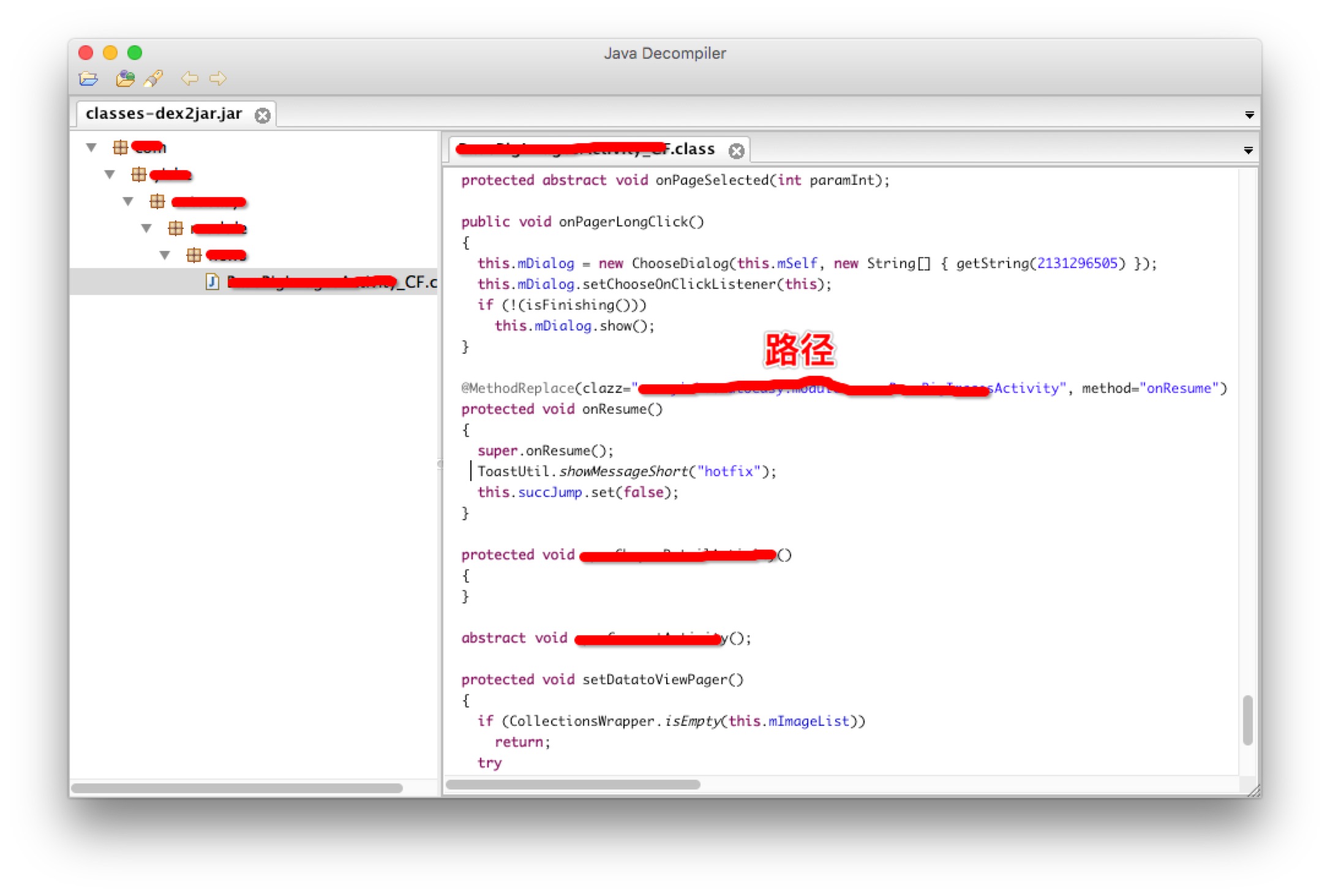Click the Java class file icon
The image size is (1330, 896).
212,282
